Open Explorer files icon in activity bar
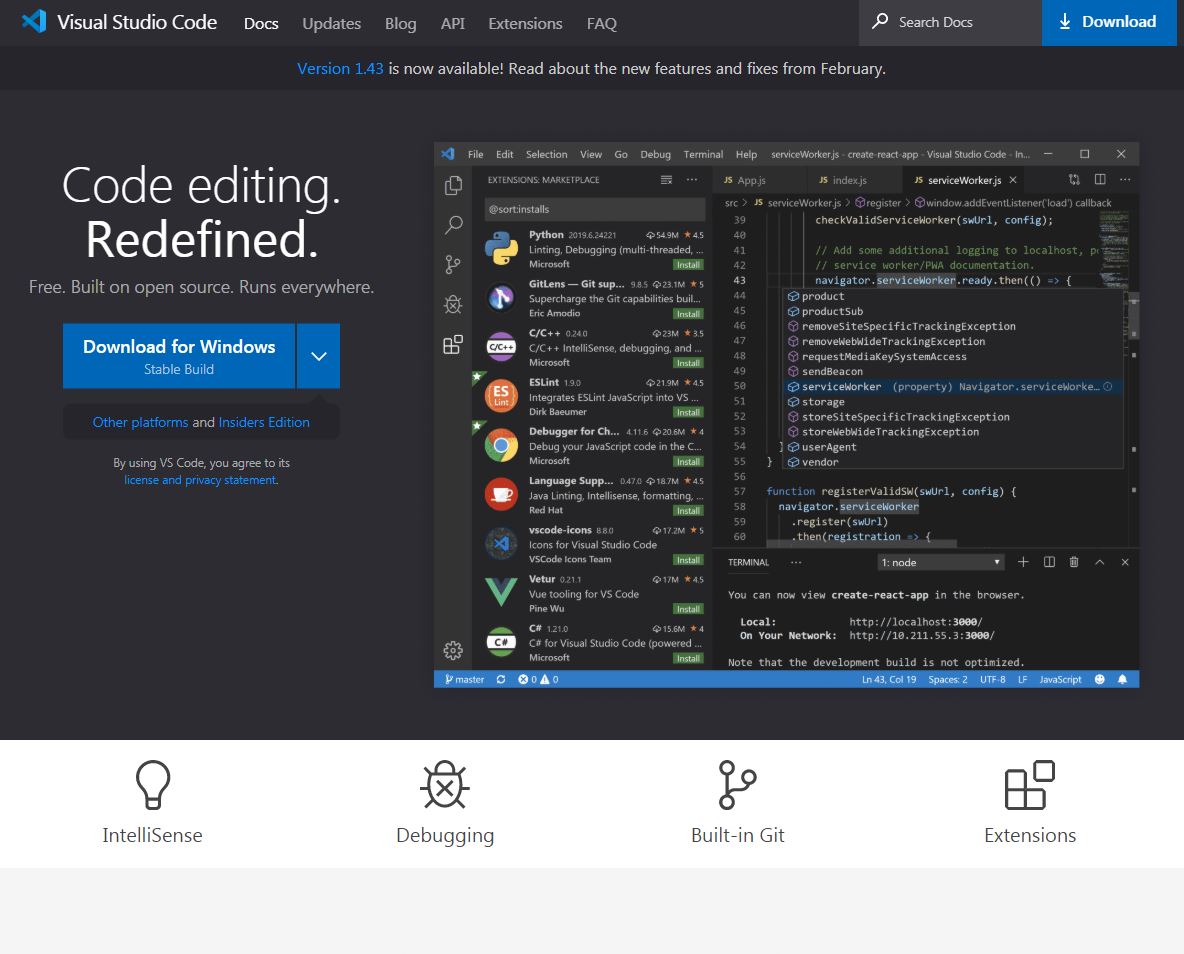This screenshot has height=954, width=1184. [x=453, y=185]
